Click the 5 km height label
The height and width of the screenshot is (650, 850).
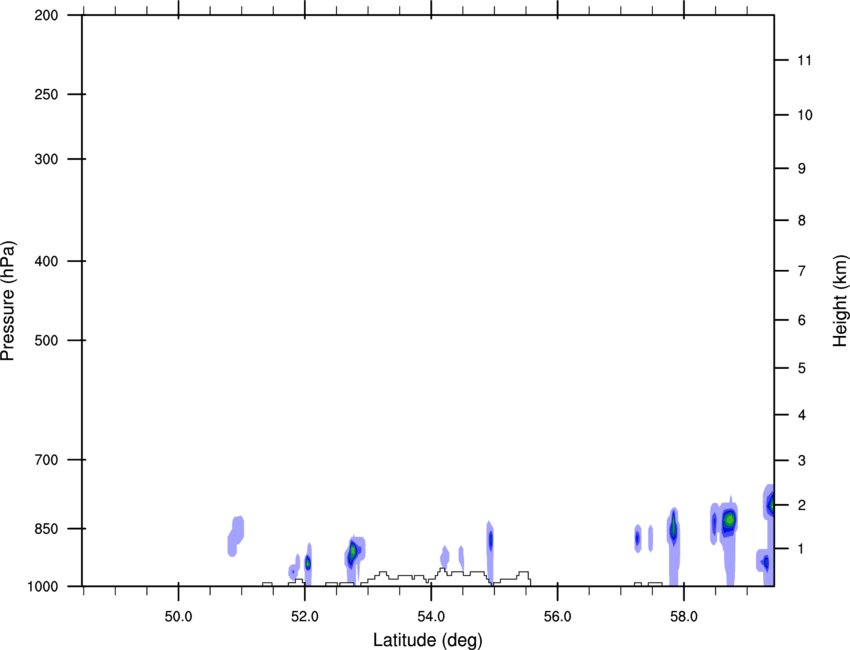coord(802,369)
